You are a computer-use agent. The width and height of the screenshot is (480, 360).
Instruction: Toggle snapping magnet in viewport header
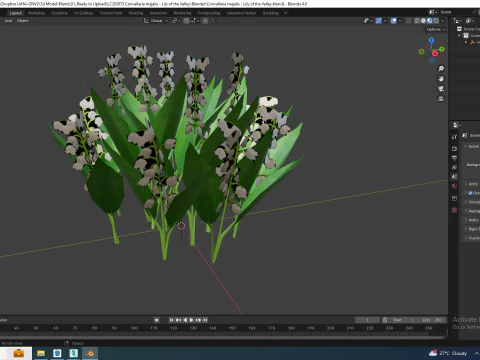(x=186, y=21)
